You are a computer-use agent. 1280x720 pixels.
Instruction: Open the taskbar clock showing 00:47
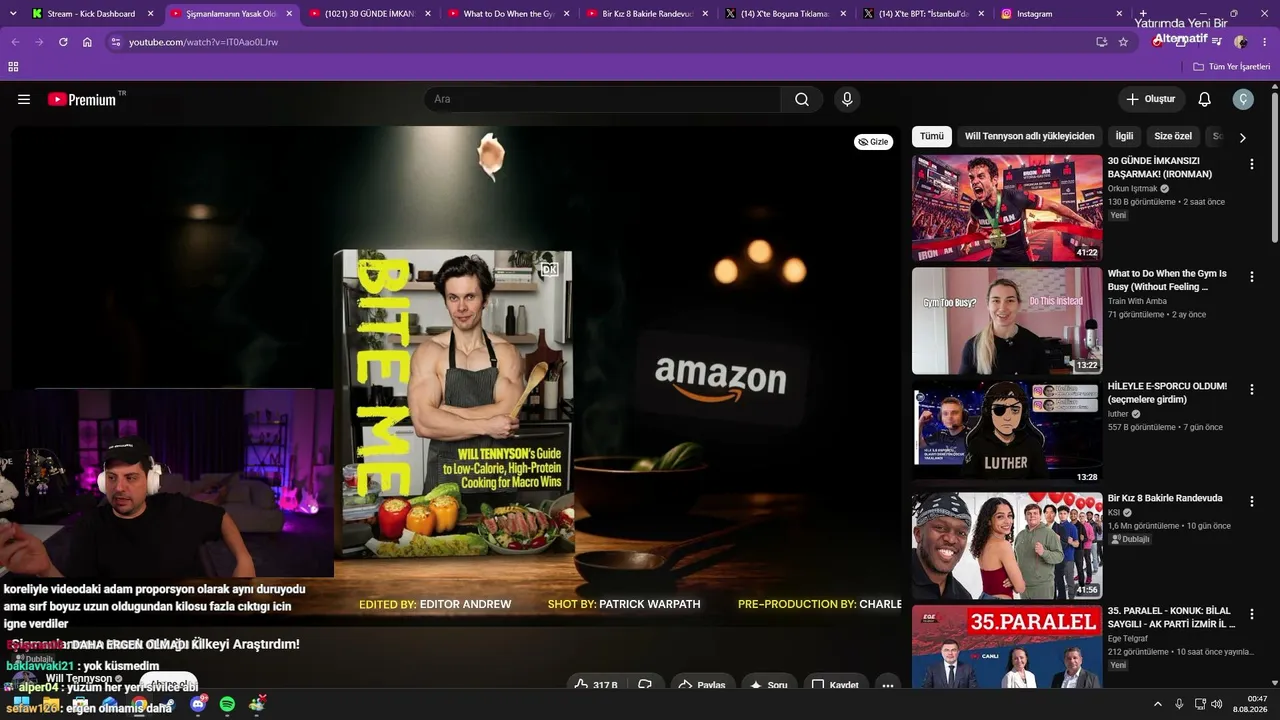tap(1250, 704)
